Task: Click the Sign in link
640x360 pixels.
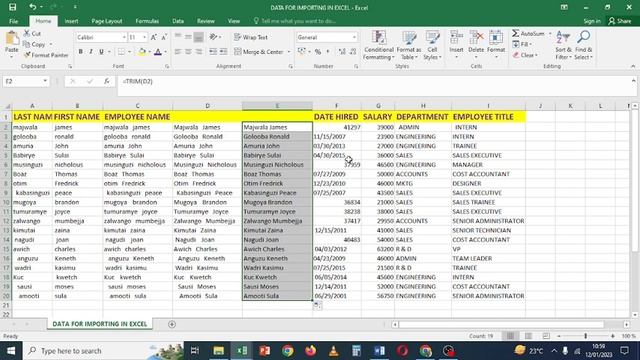Action: 592,21
